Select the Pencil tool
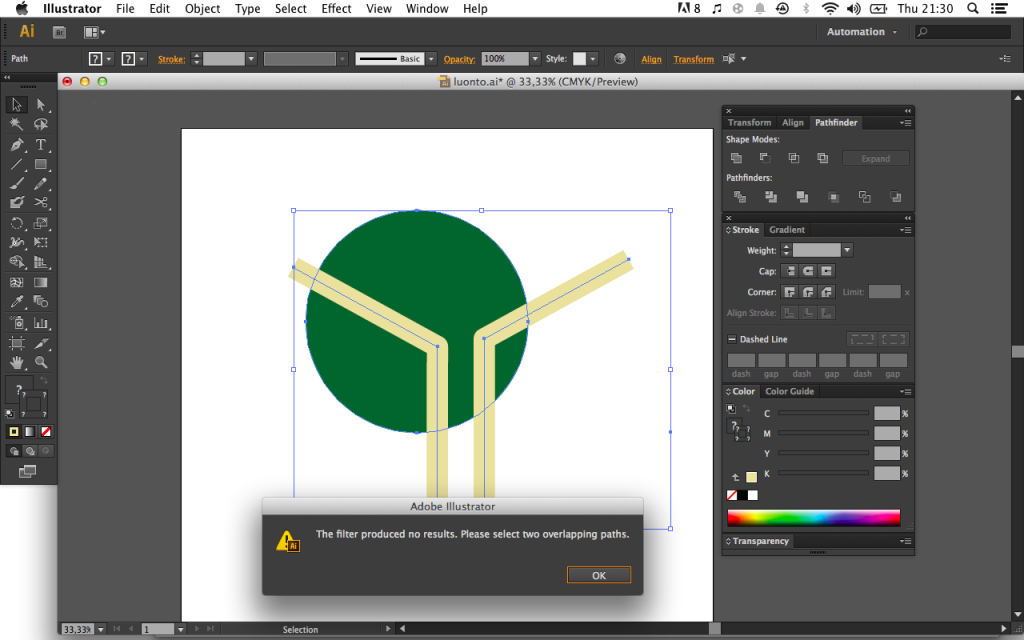Viewport: 1024px width, 640px height. pyautogui.click(x=41, y=184)
